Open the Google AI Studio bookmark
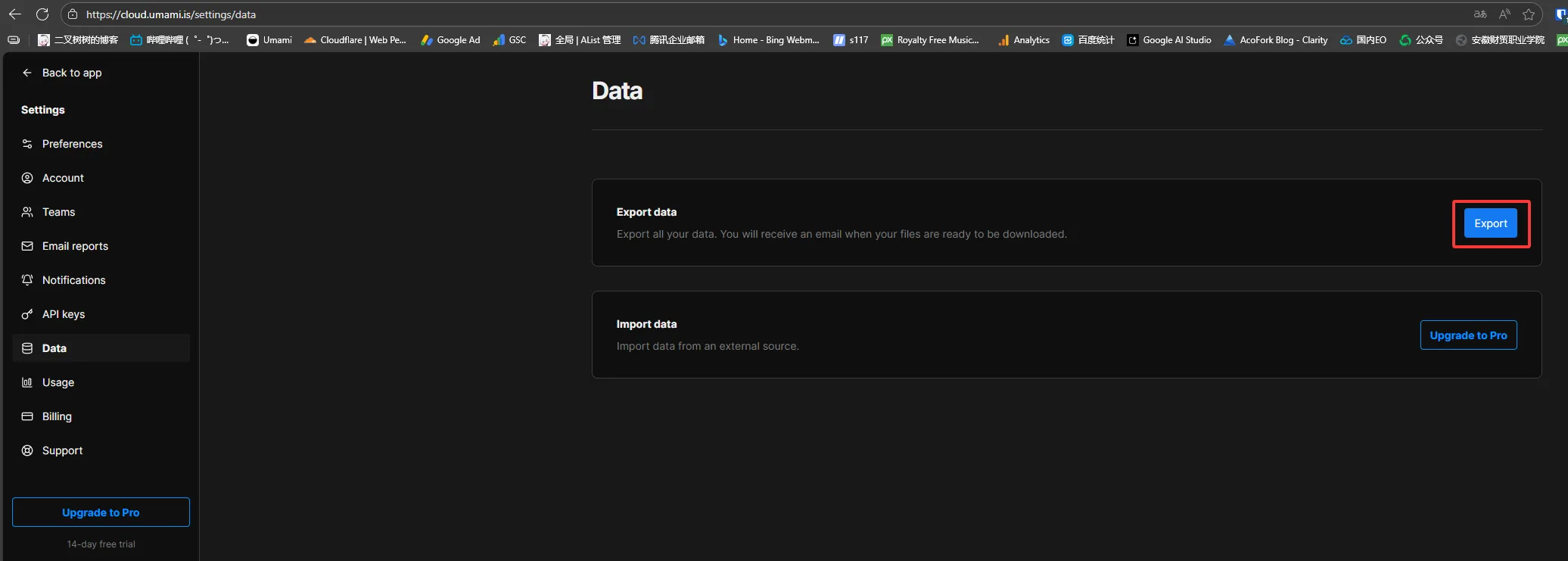 [1169, 40]
